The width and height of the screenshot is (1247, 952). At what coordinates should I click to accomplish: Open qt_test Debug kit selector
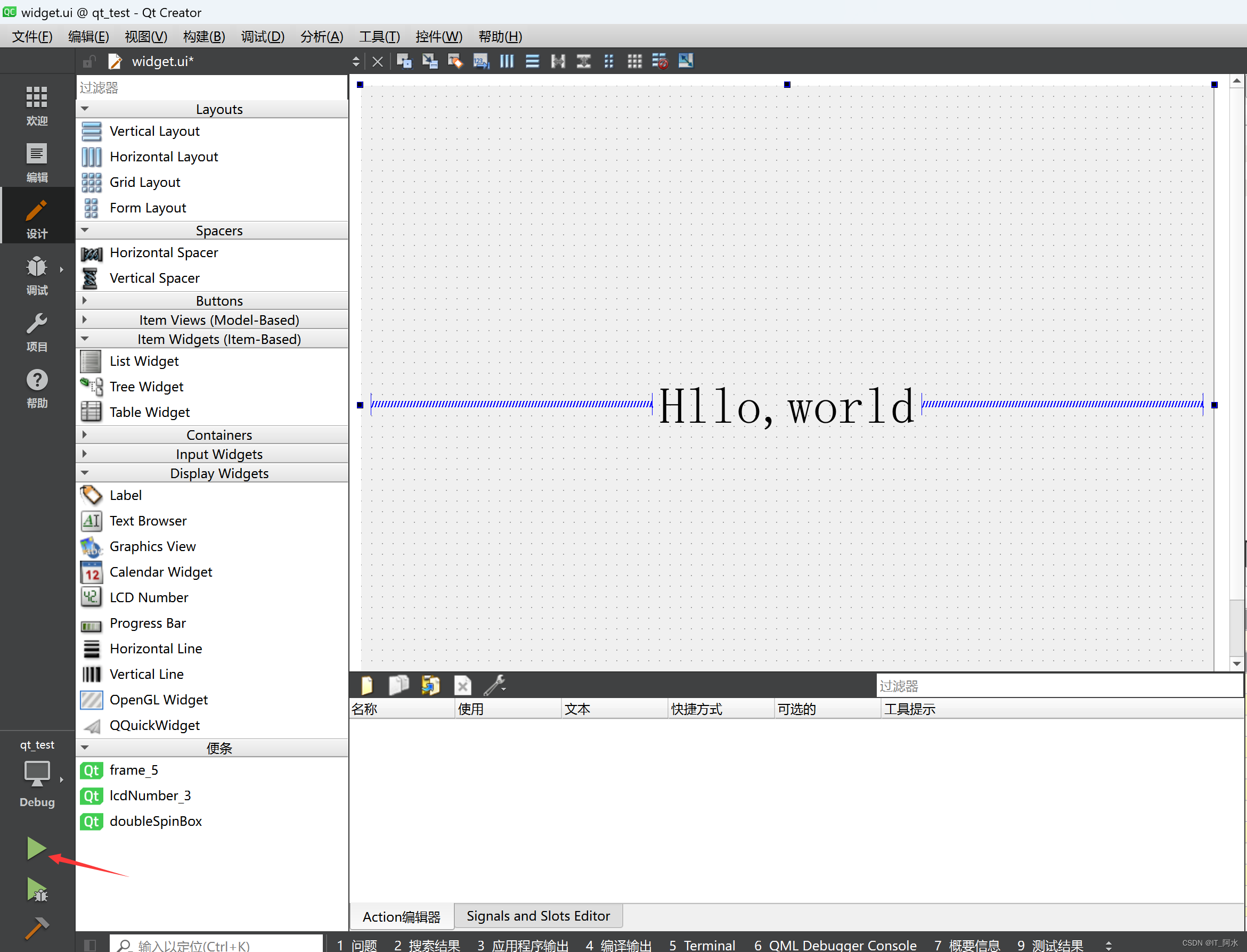pos(37,775)
